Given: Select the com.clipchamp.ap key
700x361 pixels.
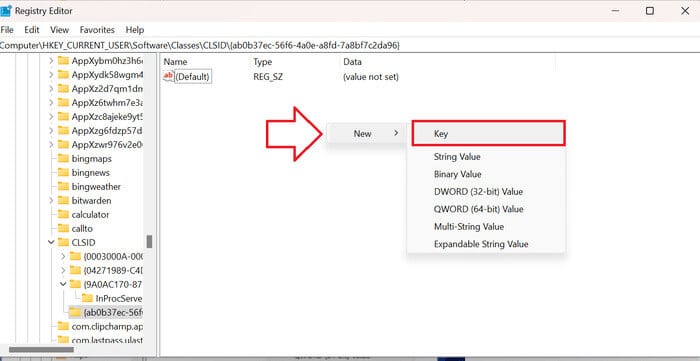Looking at the screenshot, I should click(x=107, y=327).
